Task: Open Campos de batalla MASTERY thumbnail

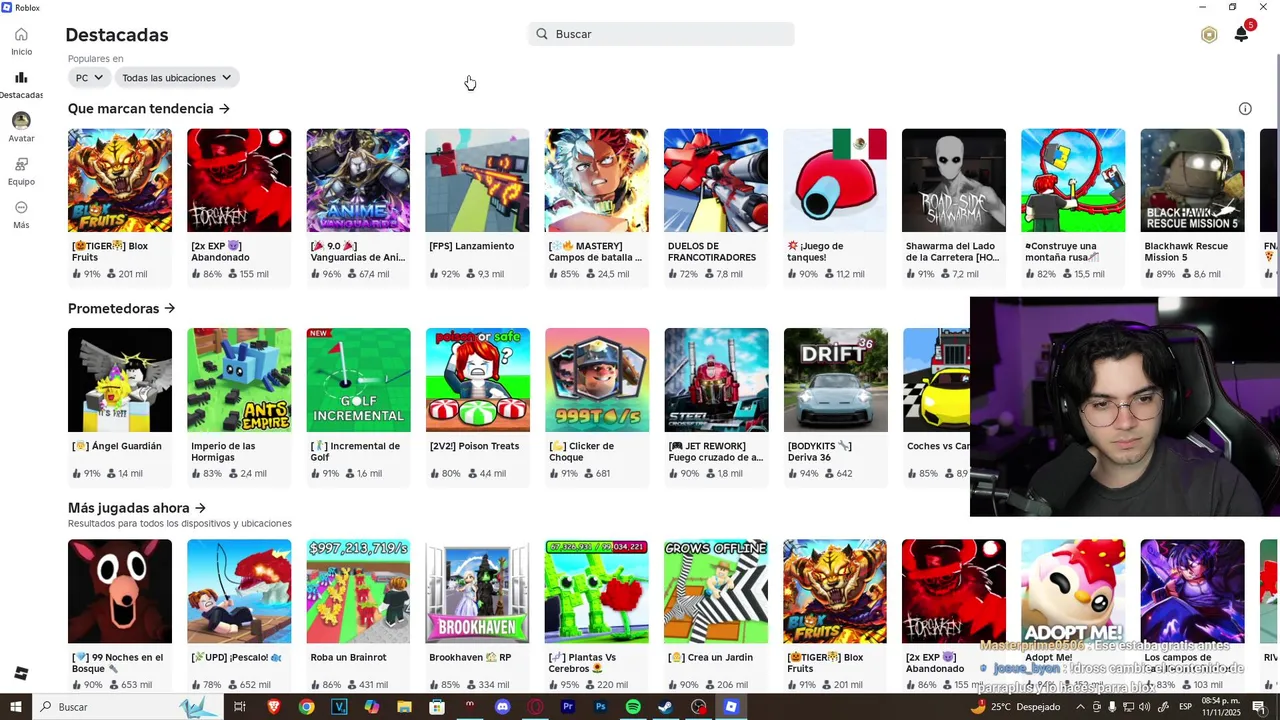Action: tap(597, 180)
